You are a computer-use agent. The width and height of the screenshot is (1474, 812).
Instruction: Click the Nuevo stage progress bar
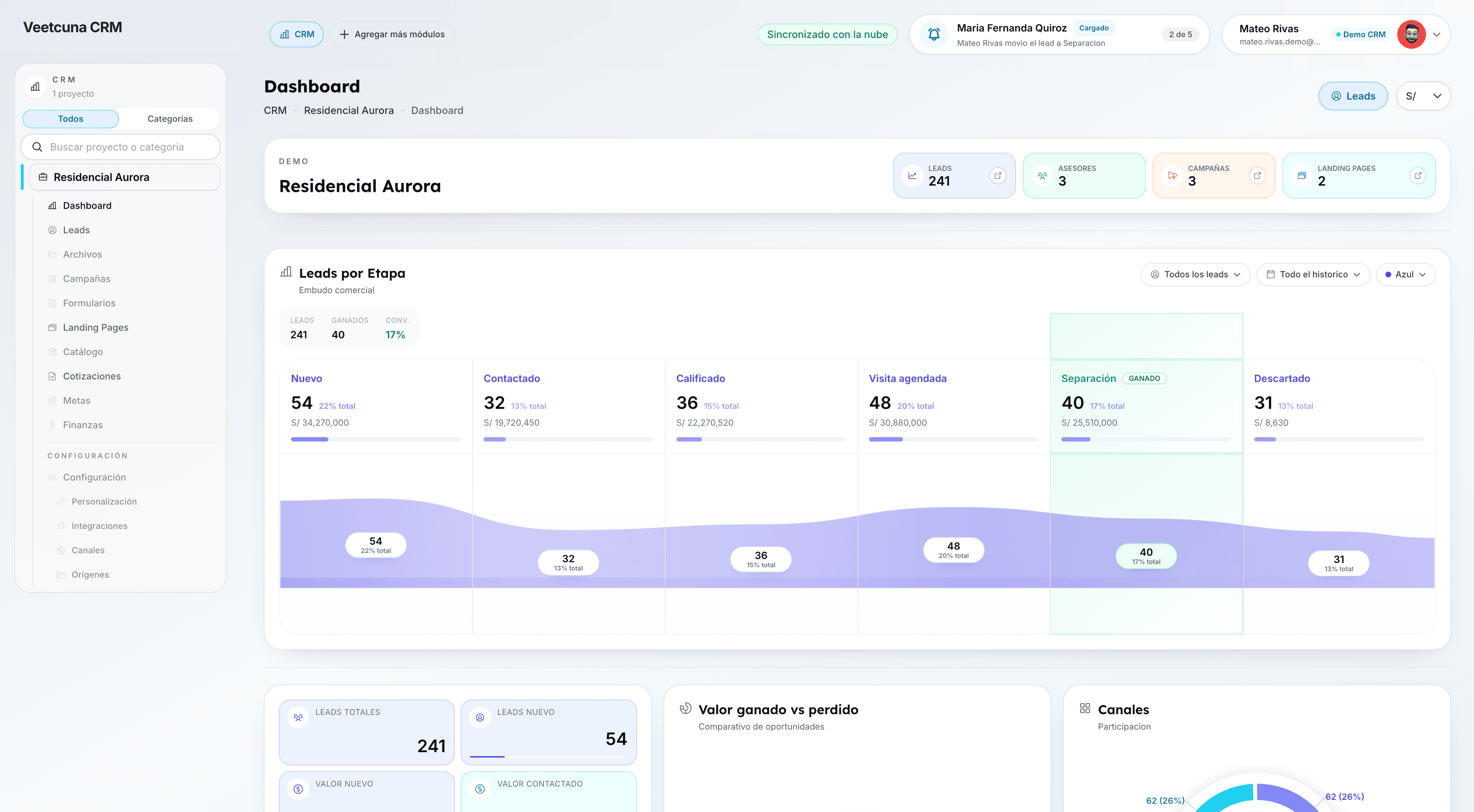click(x=375, y=439)
